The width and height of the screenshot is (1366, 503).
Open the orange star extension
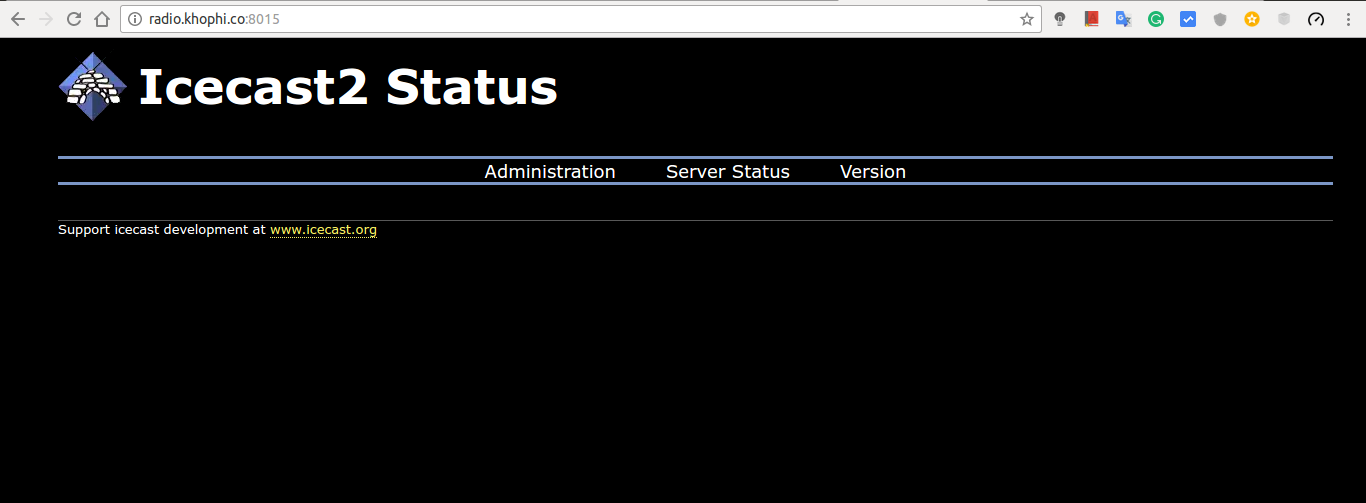(1252, 19)
